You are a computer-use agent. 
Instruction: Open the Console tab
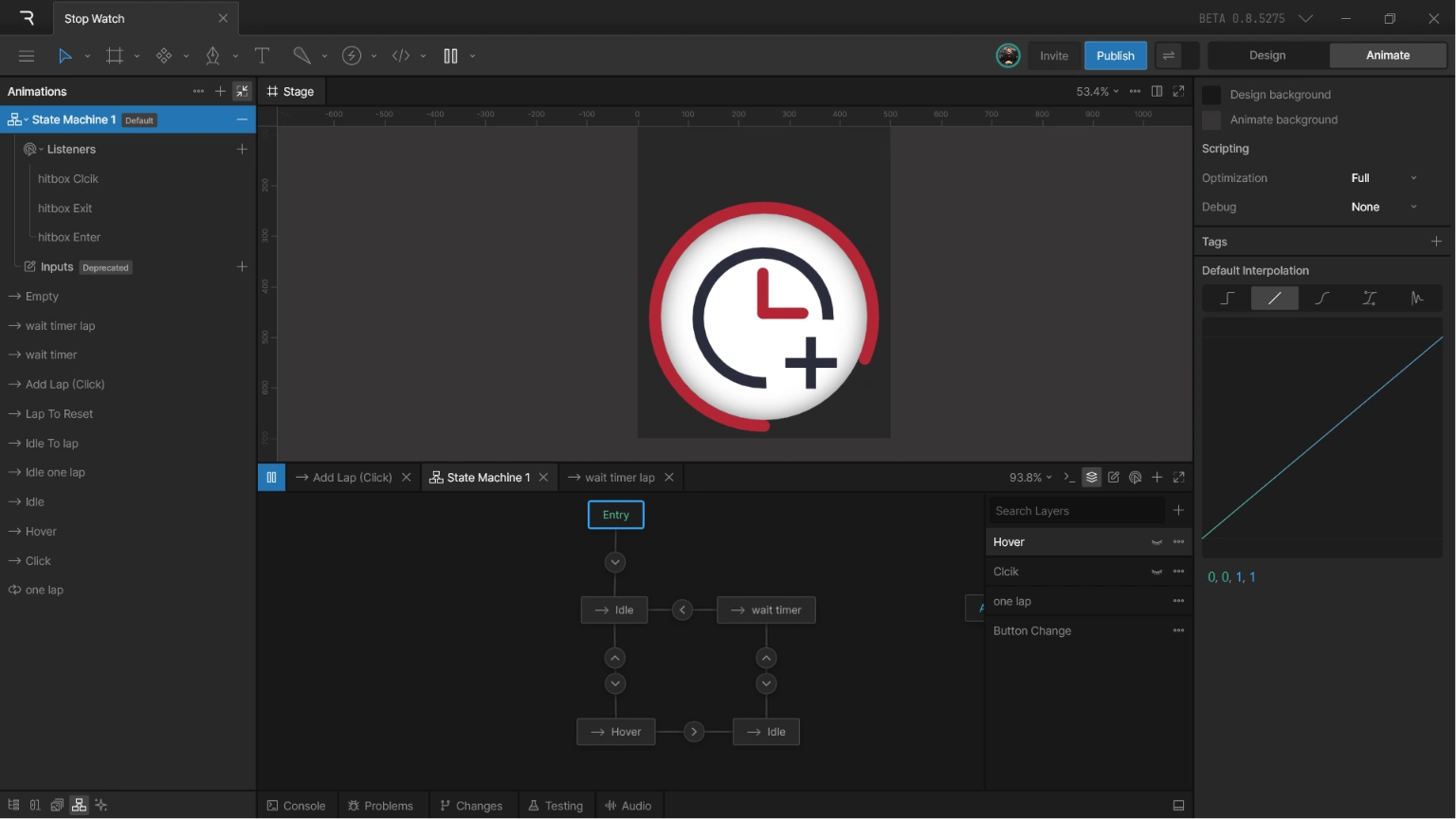pos(297,806)
